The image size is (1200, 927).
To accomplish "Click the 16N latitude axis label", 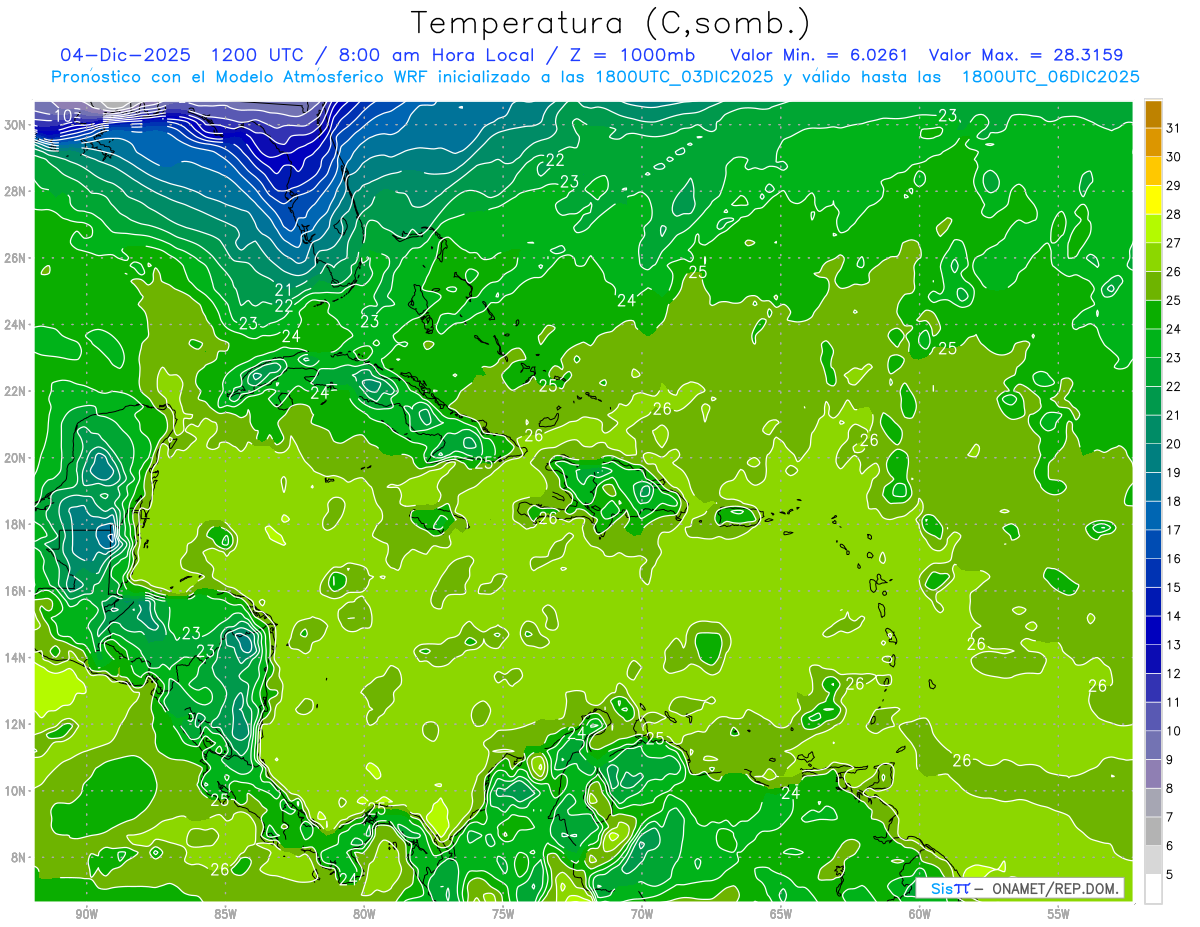I will coord(17,591).
